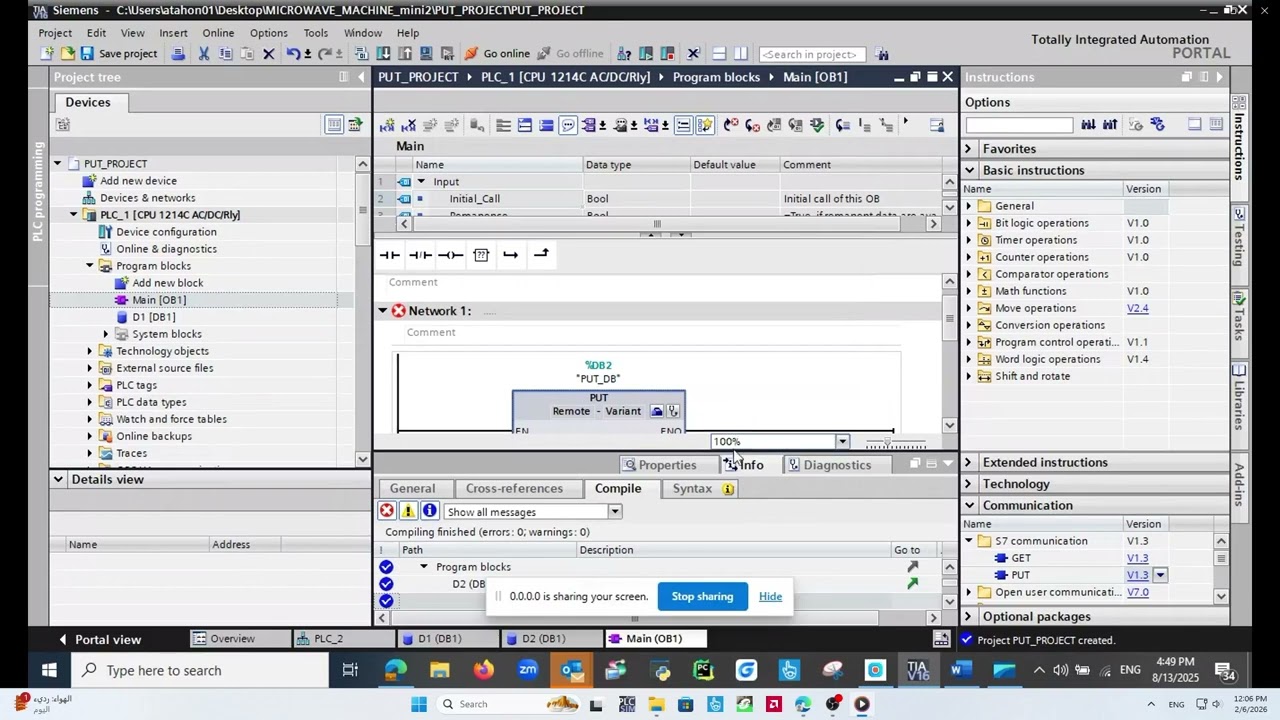Click Add new block in project tree
Image resolution: width=1280 pixels, height=720 pixels.
167,283
